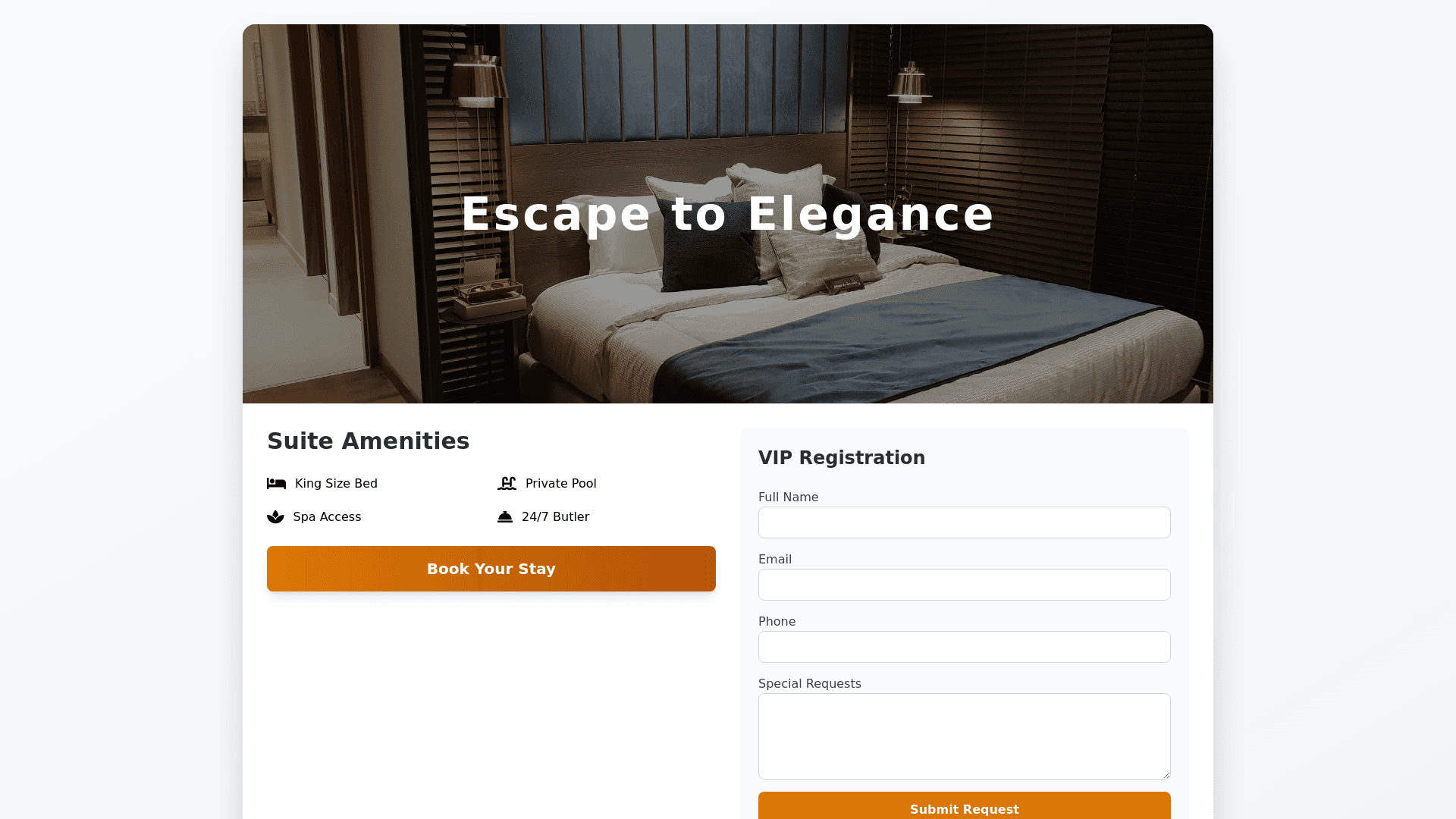Viewport: 1456px width, 819px height.
Task: Focus the Full Name input field
Action: point(965,522)
